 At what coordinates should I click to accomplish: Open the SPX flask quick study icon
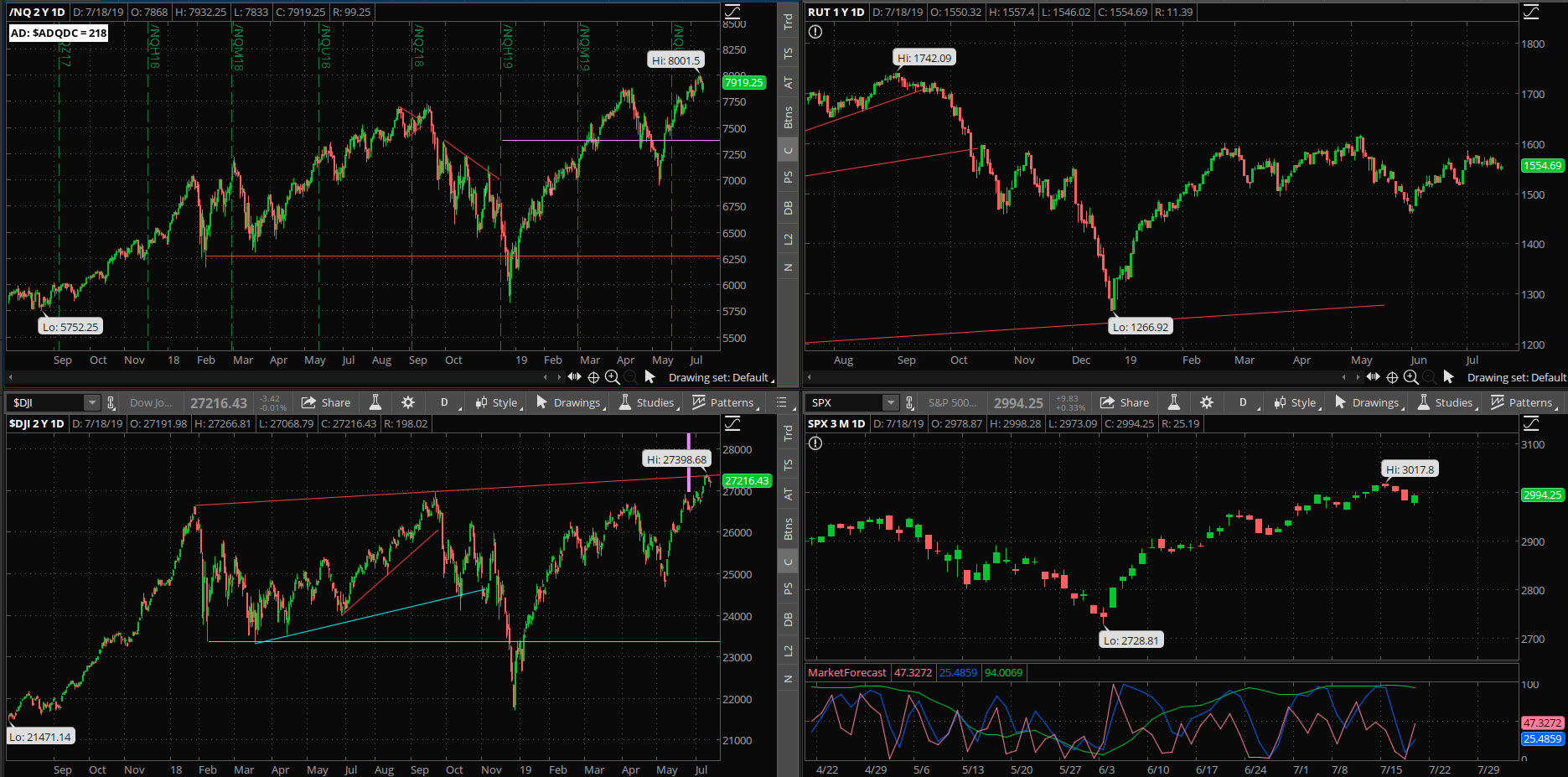tap(1174, 402)
